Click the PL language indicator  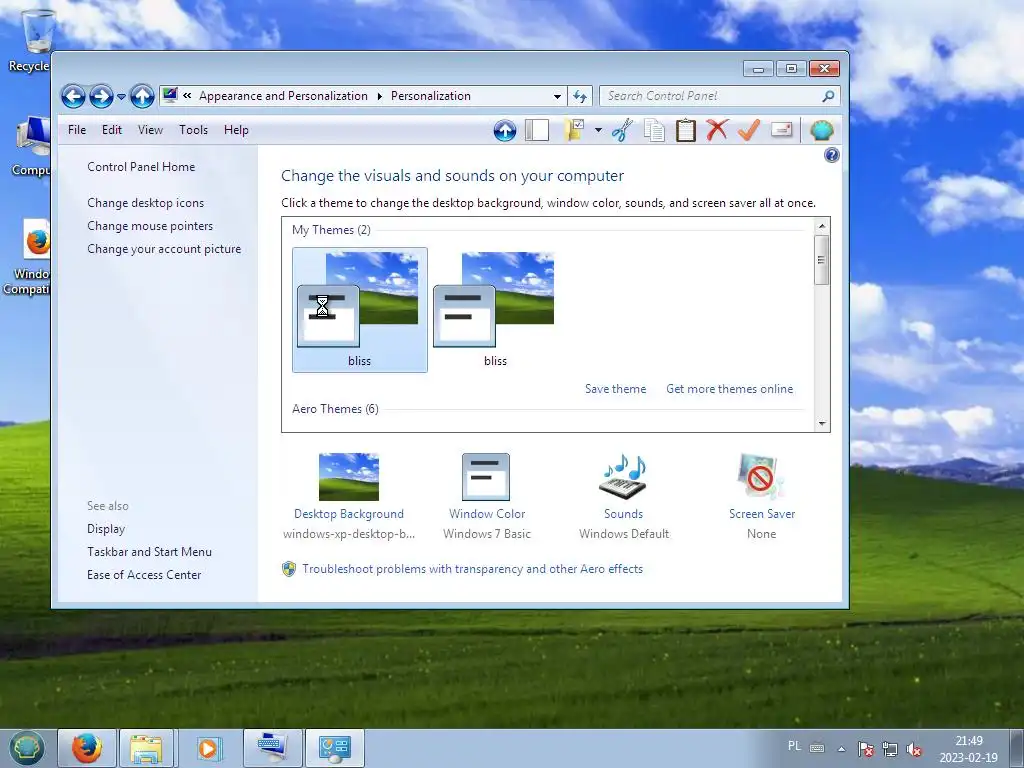pos(794,746)
